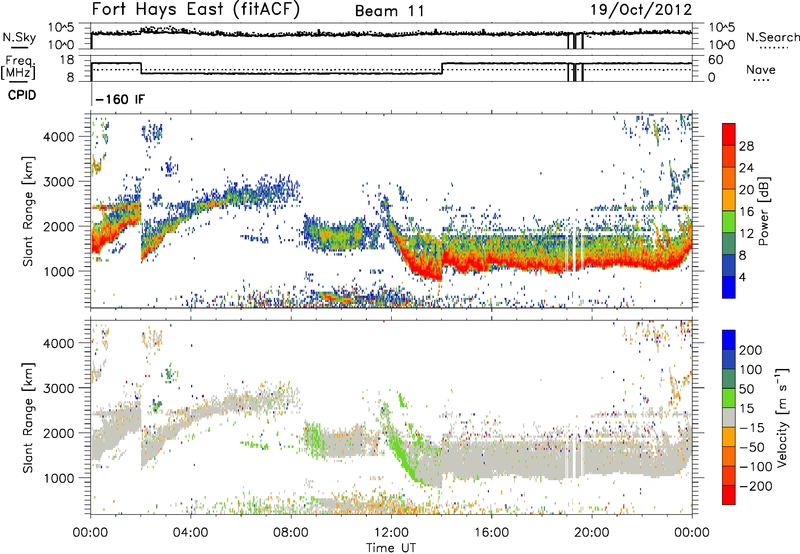Screen dimensions: 800x554
Task: Click "4000" tick in the power panel
Action: coord(59,137)
